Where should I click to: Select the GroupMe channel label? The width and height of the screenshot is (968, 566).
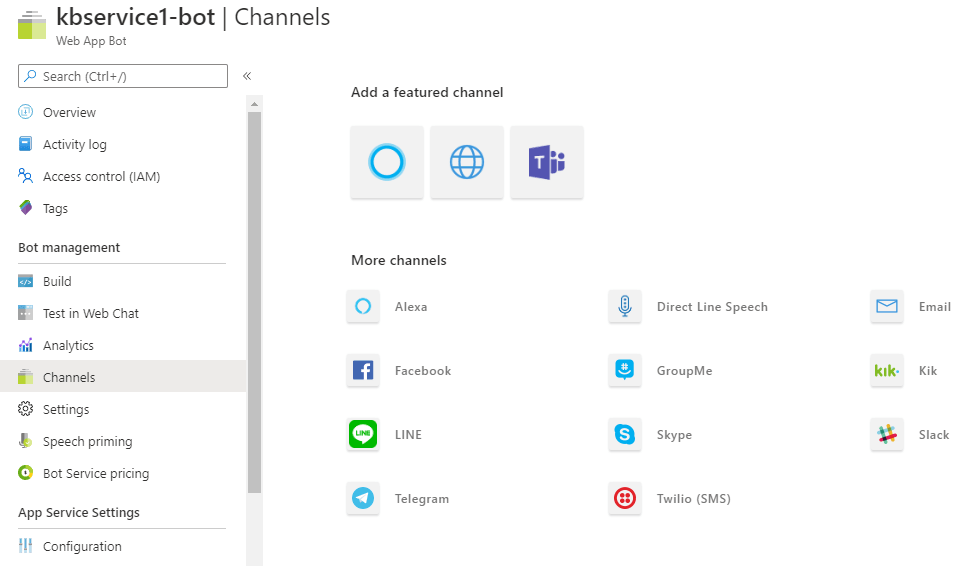click(x=685, y=371)
